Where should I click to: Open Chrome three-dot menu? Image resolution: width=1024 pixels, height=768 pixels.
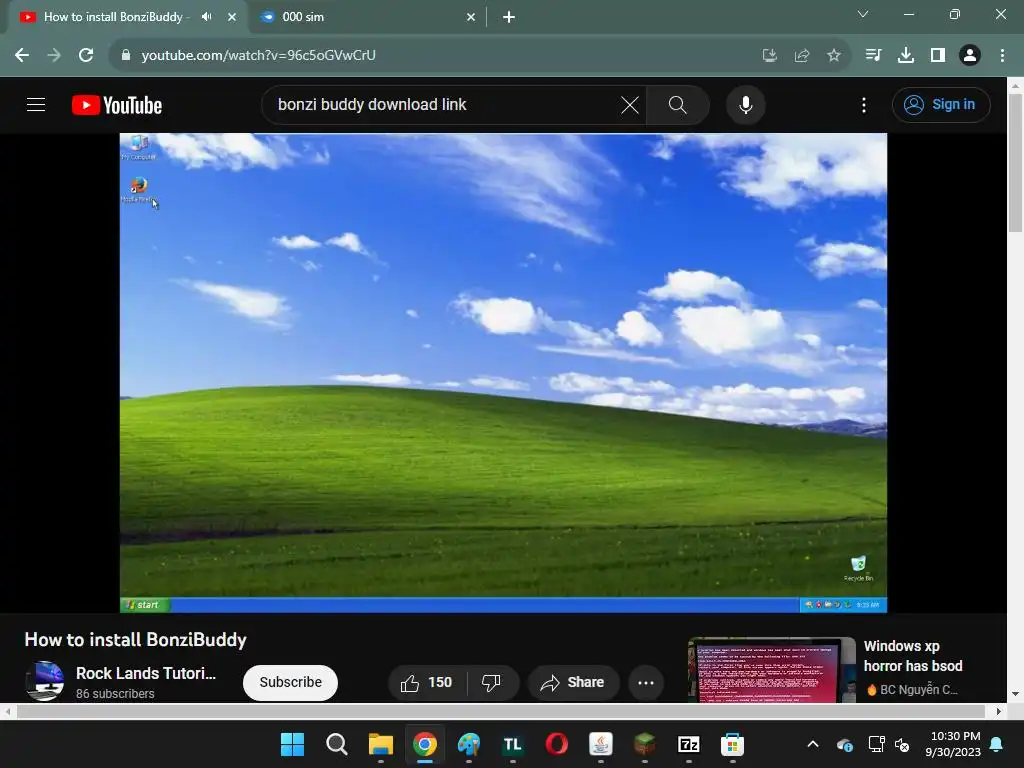point(1002,56)
